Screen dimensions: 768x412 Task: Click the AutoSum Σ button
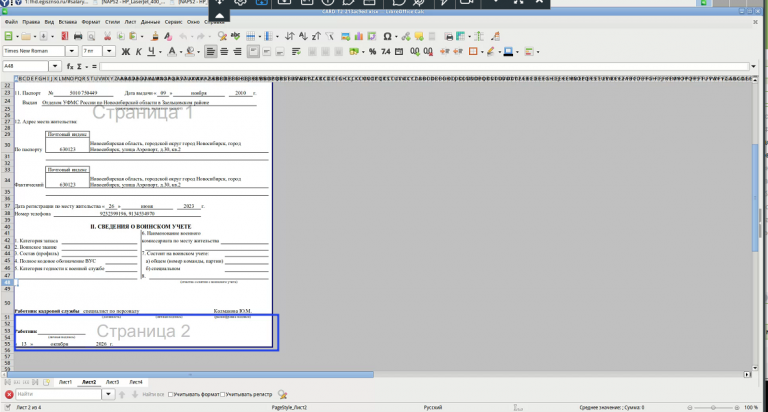click(x=79, y=66)
